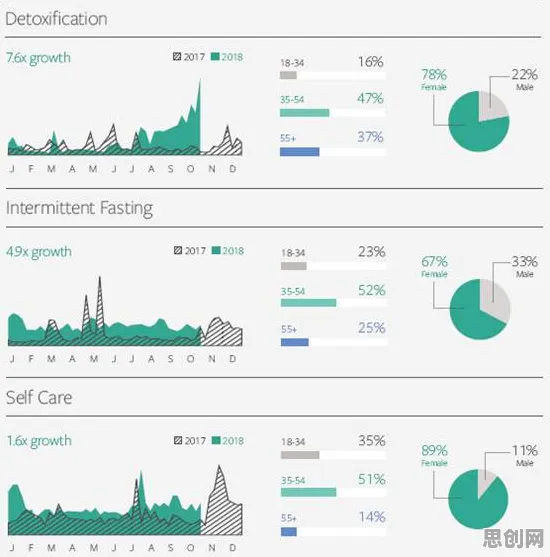Click the 78% Female label
The width and height of the screenshot is (550, 557).
pos(434,79)
